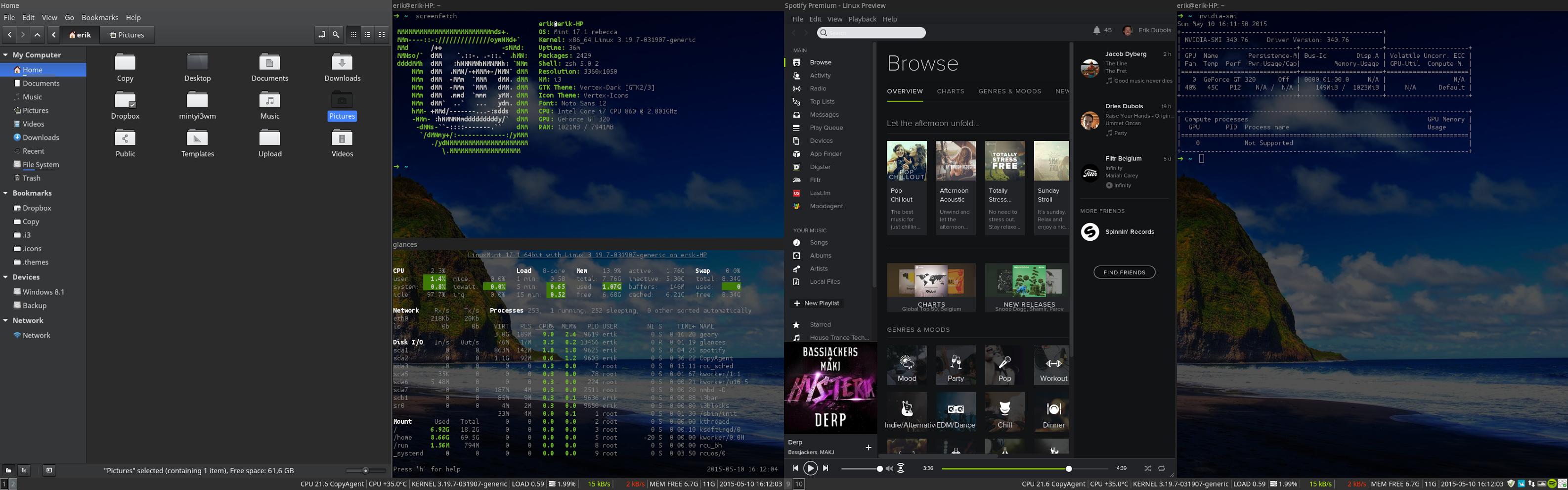1568x490 pixels.
Task: Open Charts Global Top 50 tile
Action: pyautogui.click(x=931, y=287)
